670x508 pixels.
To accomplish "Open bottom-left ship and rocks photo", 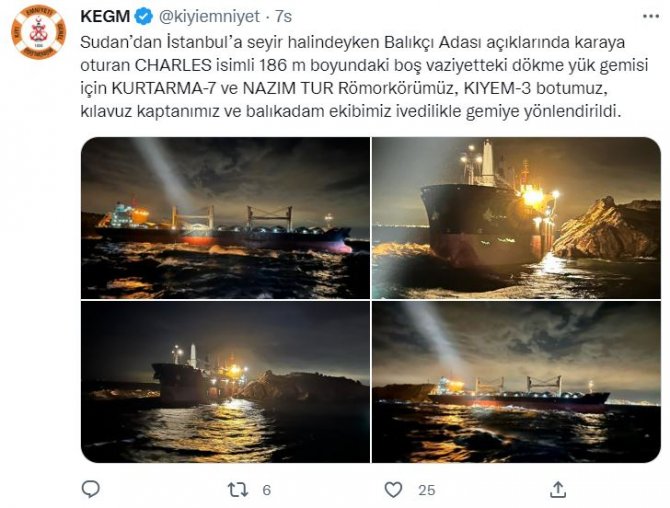I will pos(225,382).
